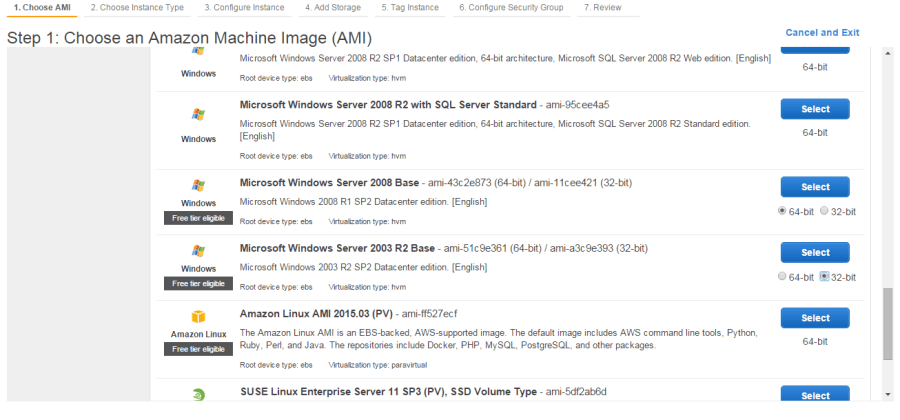Click the Cancel and Exit link
The height and width of the screenshot is (420, 900).
click(x=822, y=33)
